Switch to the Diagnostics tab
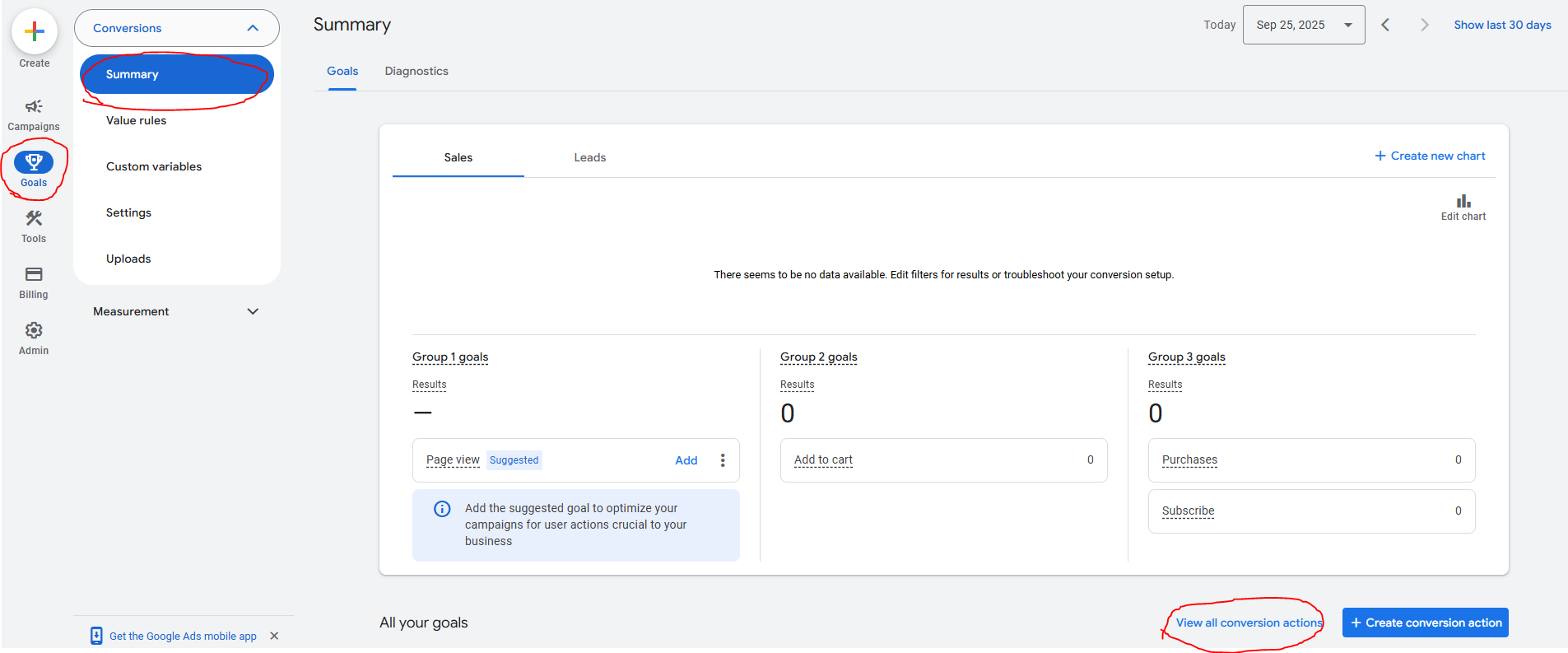The height and width of the screenshot is (653, 1568). [416, 72]
